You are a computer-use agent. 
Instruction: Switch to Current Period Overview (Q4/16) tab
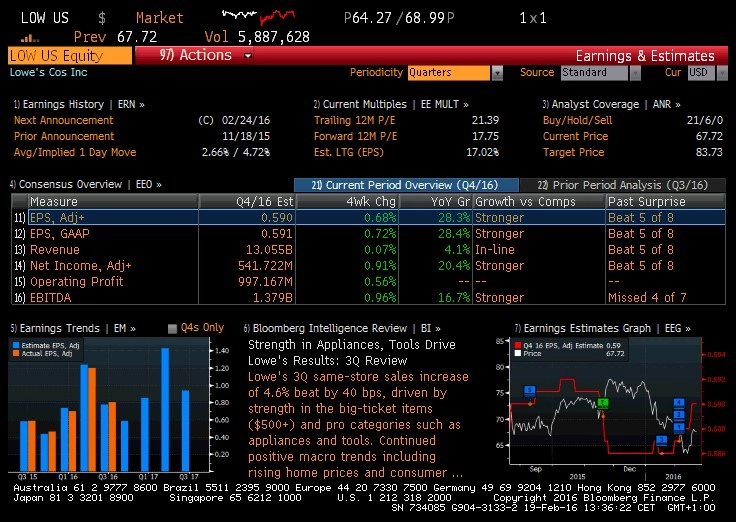pos(406,185)
